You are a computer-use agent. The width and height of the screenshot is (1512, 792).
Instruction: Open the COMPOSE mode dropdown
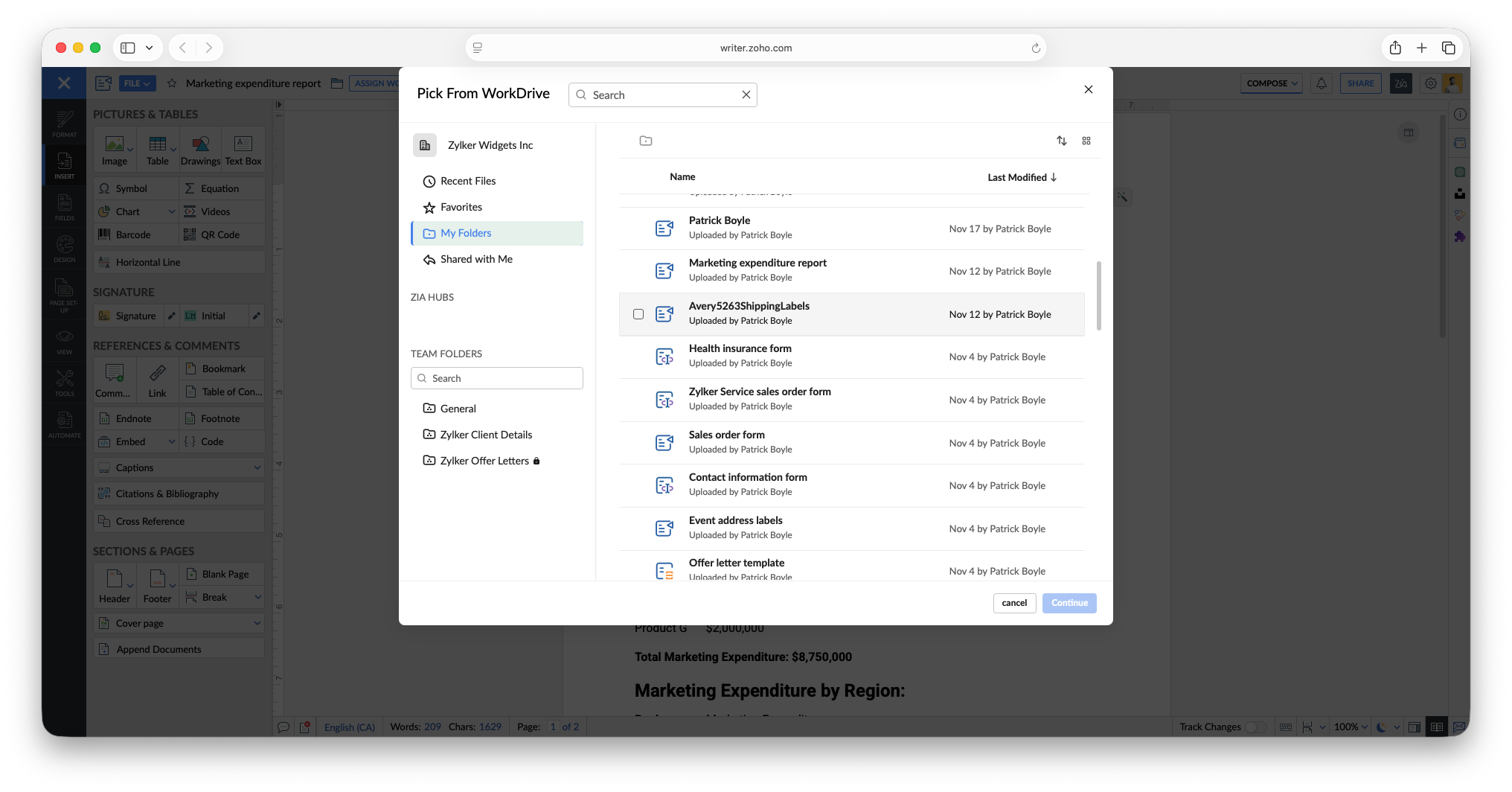[x=1272, y=83]
